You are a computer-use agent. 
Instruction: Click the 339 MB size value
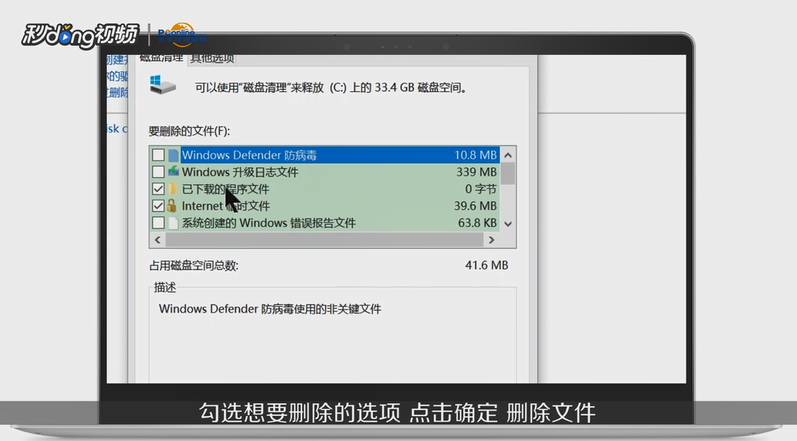tap(476, 172)
